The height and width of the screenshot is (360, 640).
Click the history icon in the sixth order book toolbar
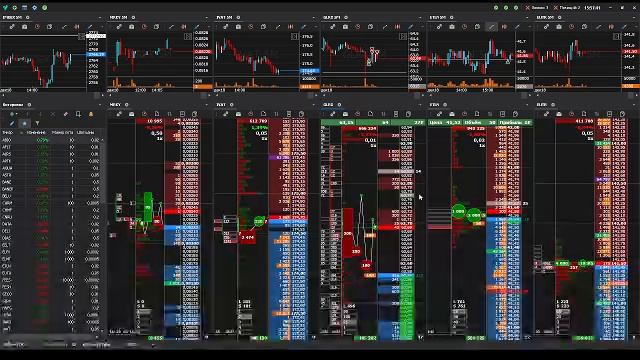point(571,114)
